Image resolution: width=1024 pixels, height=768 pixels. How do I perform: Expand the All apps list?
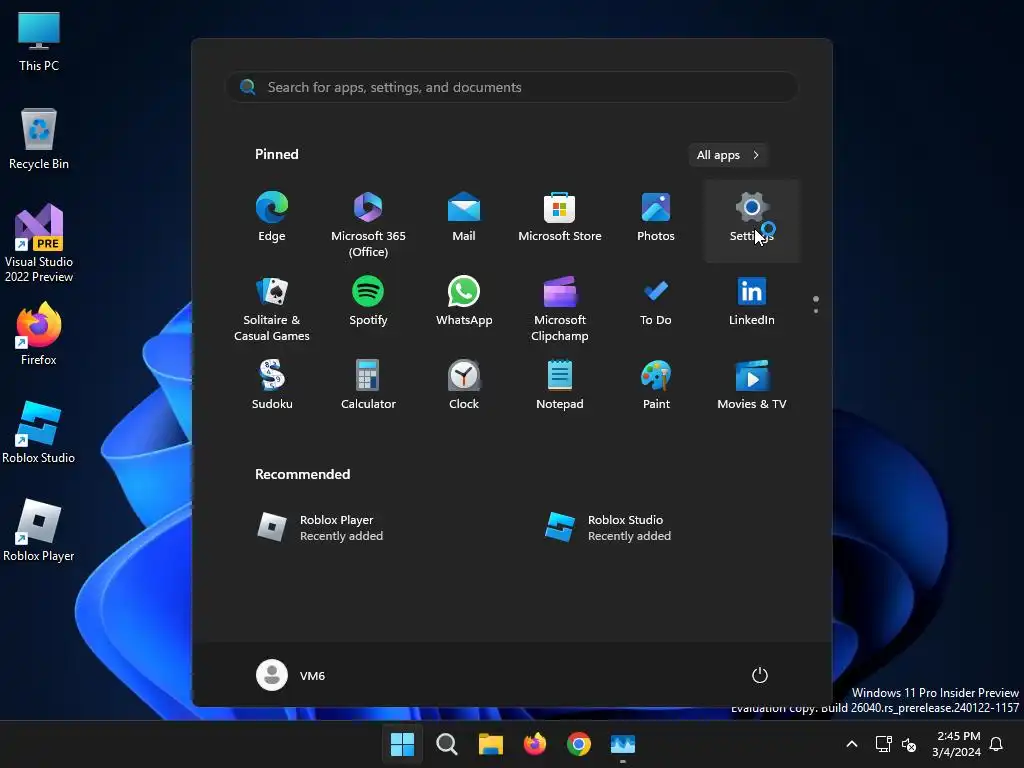click(728, 155)
